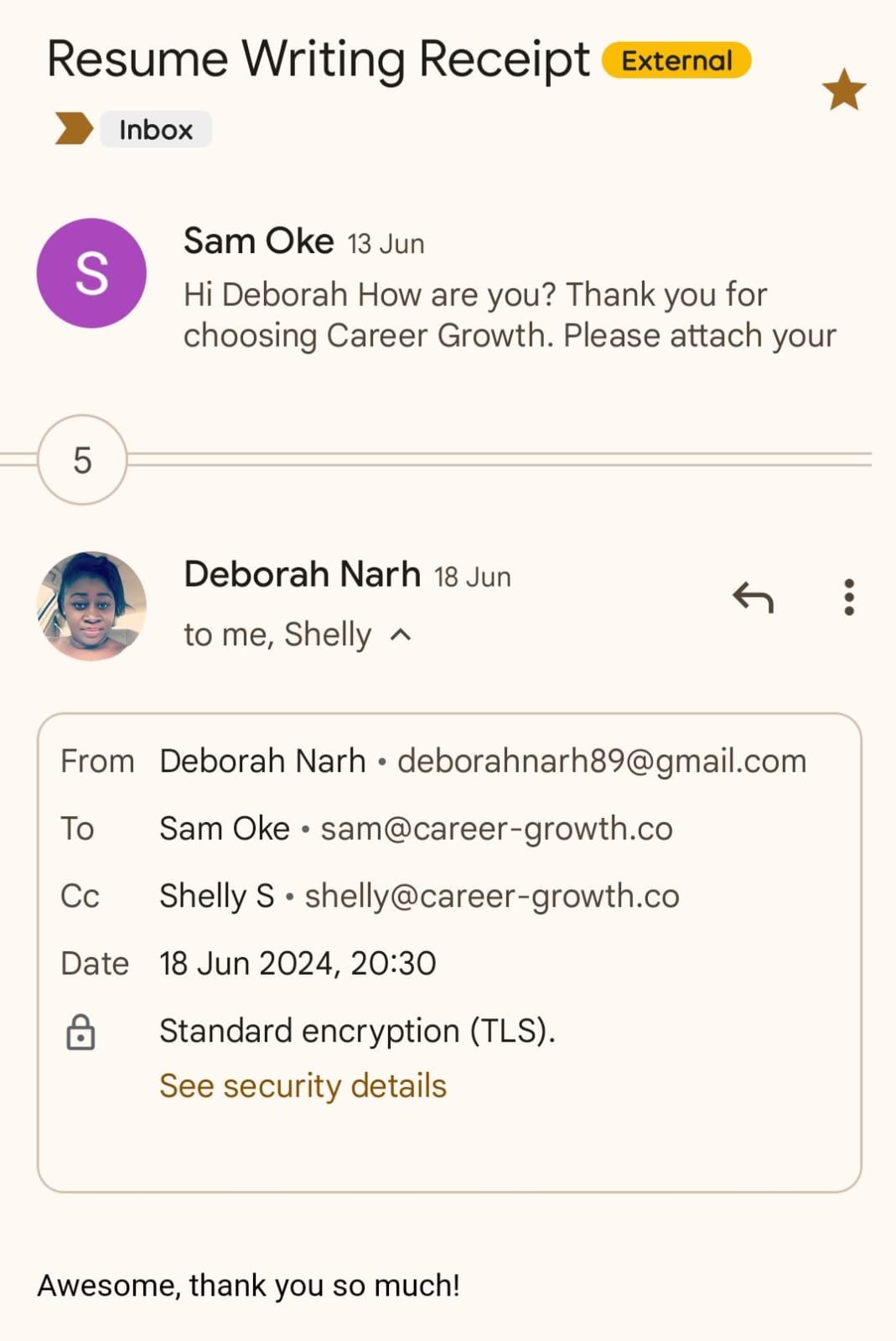Expand Sam Oke's collapsed message preview

coord(509,315)
